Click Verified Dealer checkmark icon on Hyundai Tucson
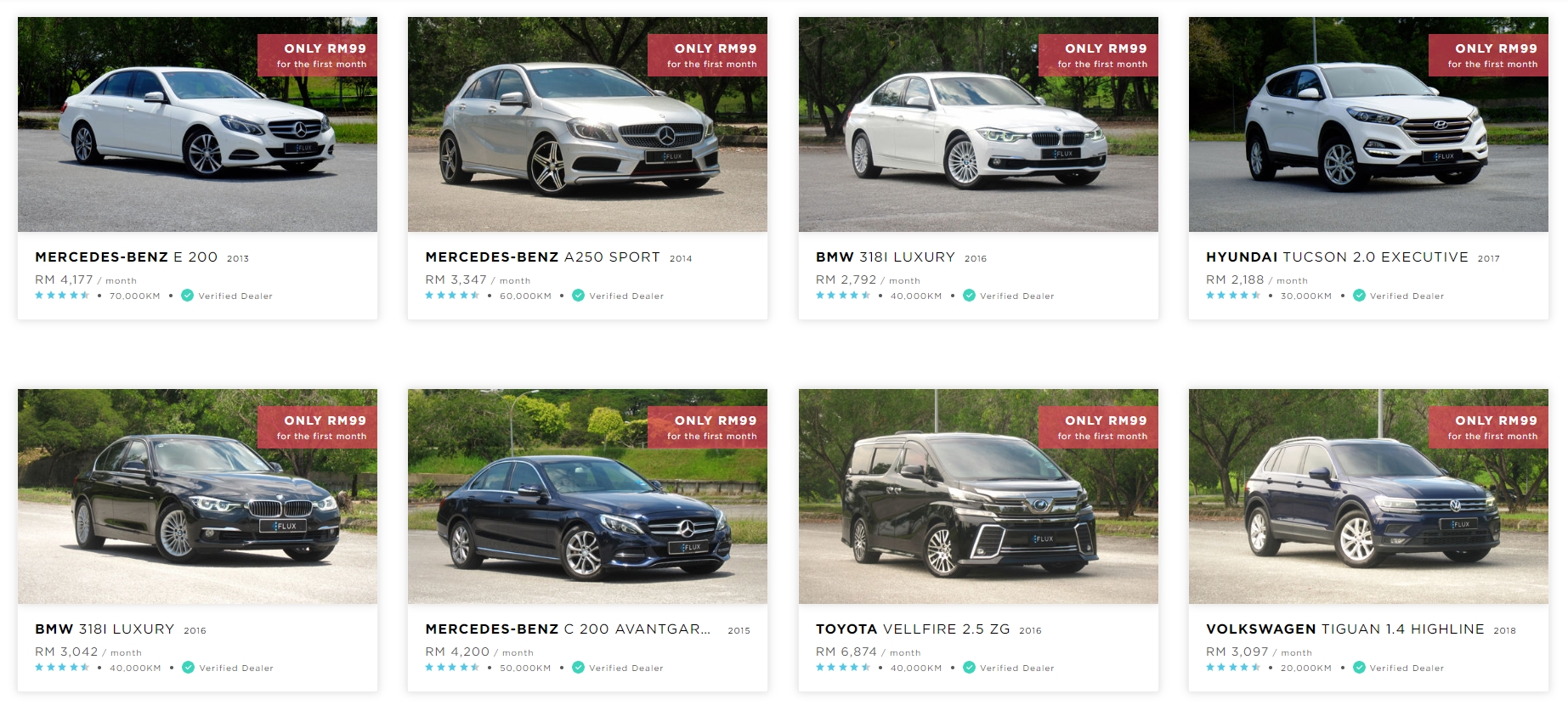Screen dimensions: 1568x705 1360,296
